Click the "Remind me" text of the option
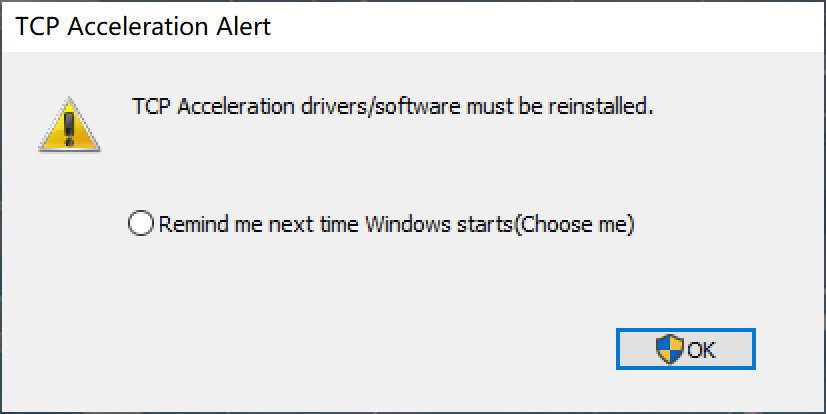Screen dimensions: 826x414 click(211, 224)
